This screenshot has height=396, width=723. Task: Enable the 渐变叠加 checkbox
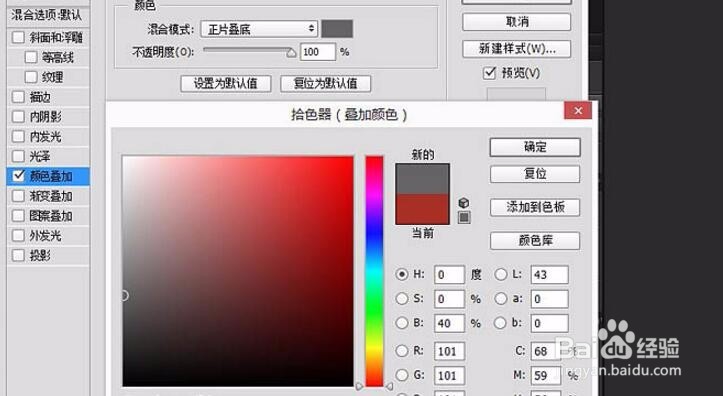(18, 196)
